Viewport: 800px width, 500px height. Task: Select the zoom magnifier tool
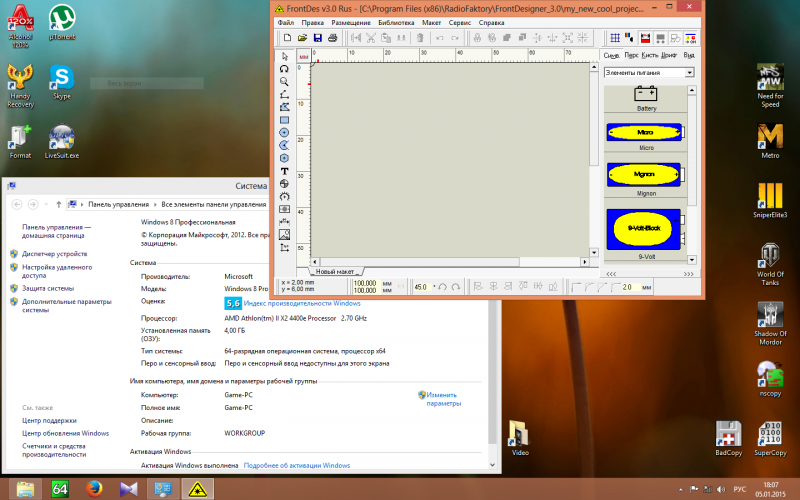(285, 81)
